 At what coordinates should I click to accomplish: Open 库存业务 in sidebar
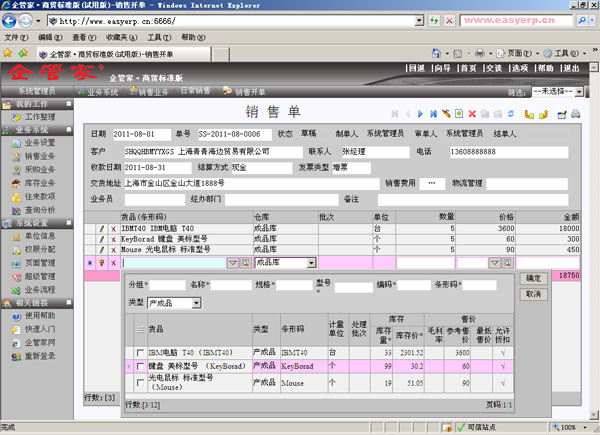(x=40, y=183)
